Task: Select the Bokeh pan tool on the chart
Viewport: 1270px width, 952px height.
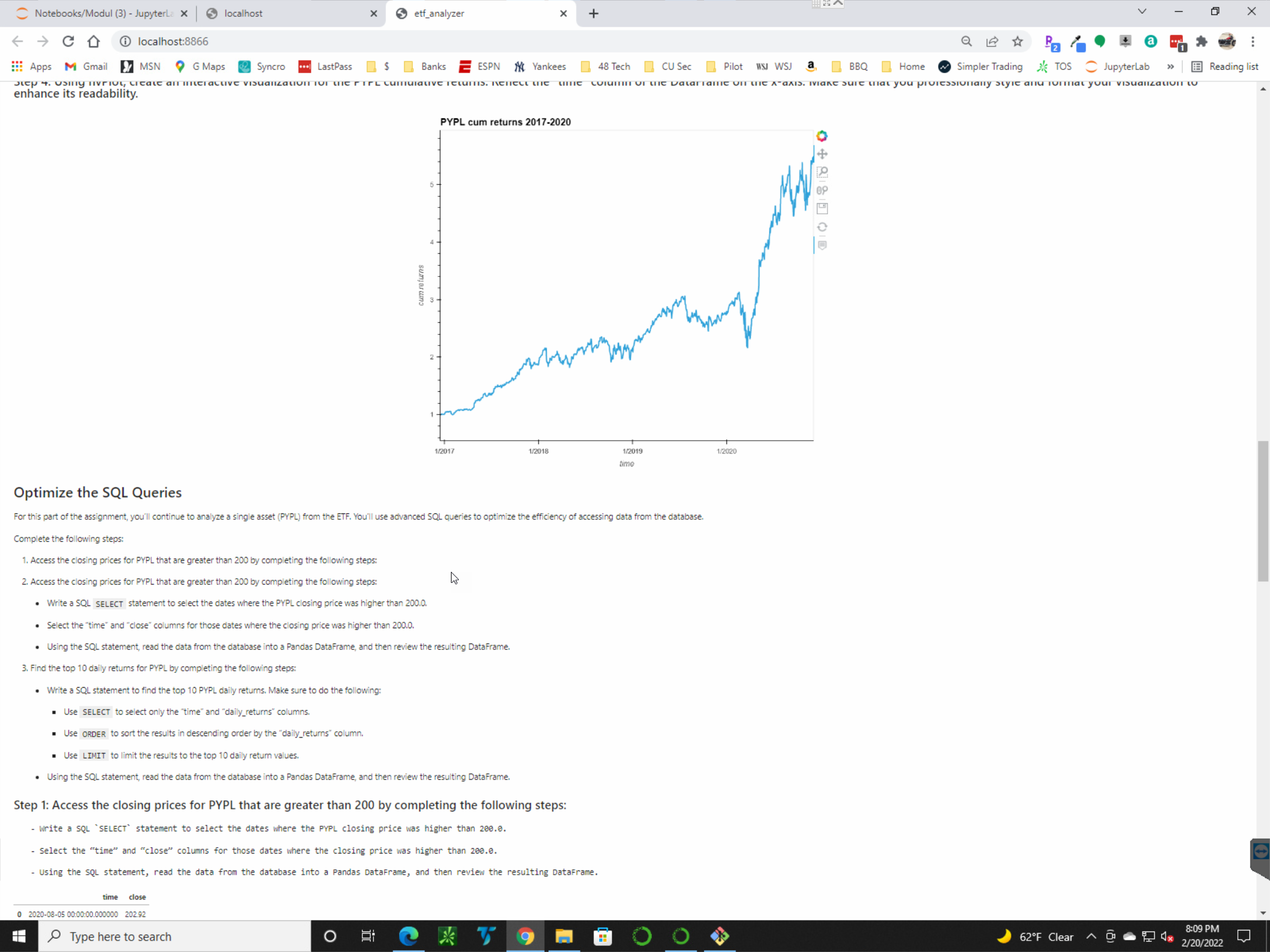Action: (x=823, y=154)
